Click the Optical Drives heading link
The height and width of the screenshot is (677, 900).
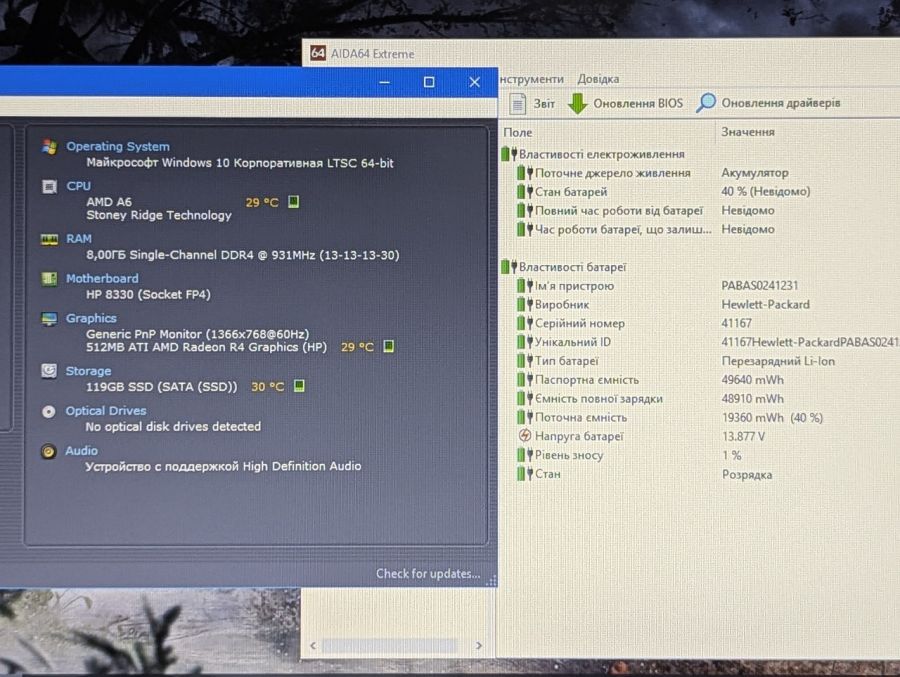[x=106, y=411]
